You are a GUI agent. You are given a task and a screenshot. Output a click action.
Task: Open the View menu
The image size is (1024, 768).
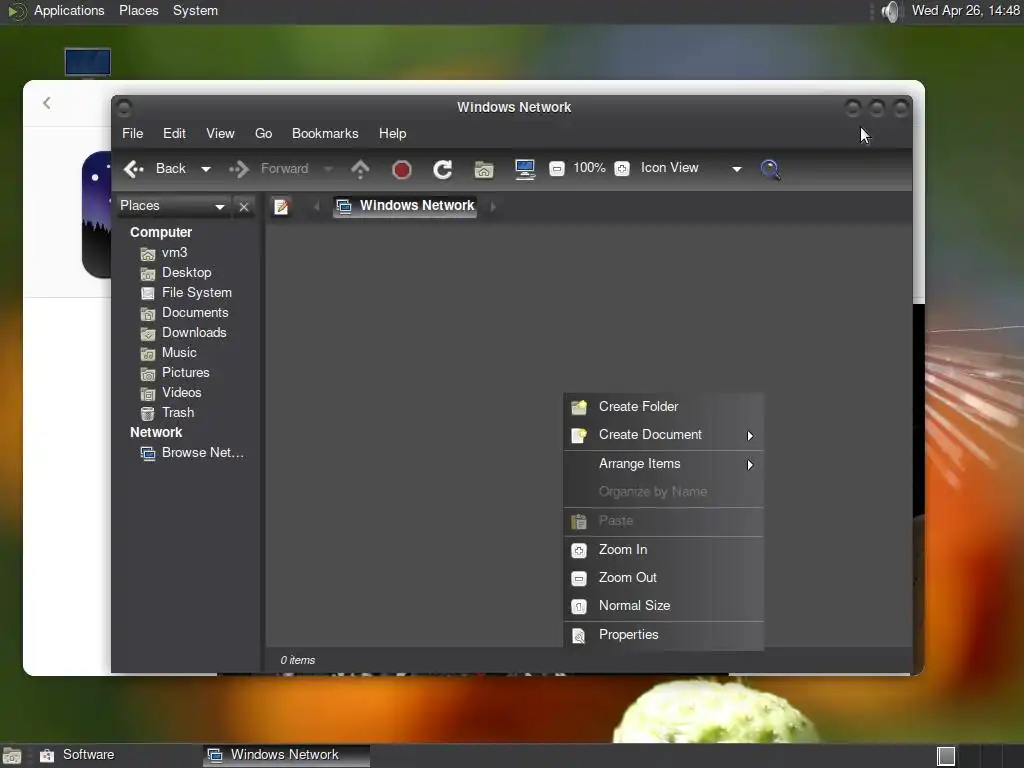click(220, 133)
